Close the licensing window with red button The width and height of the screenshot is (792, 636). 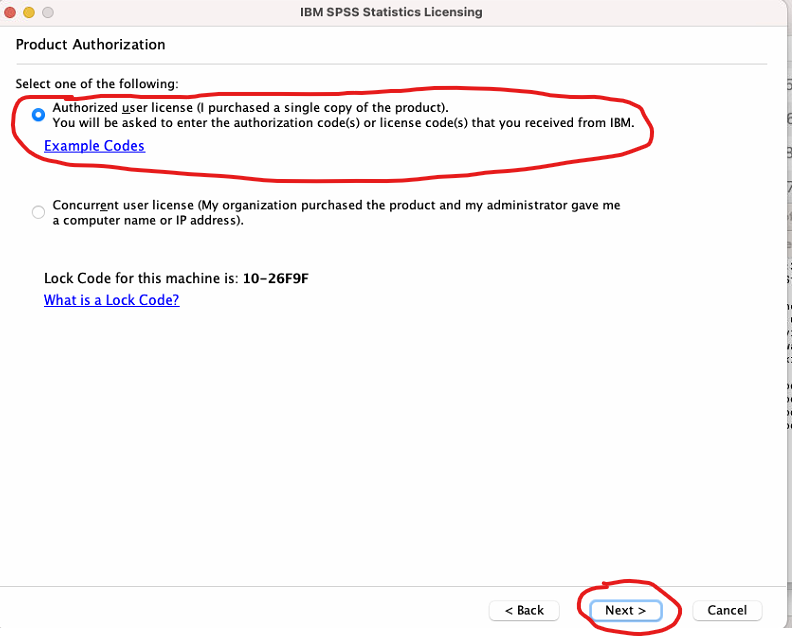[10, 12]
